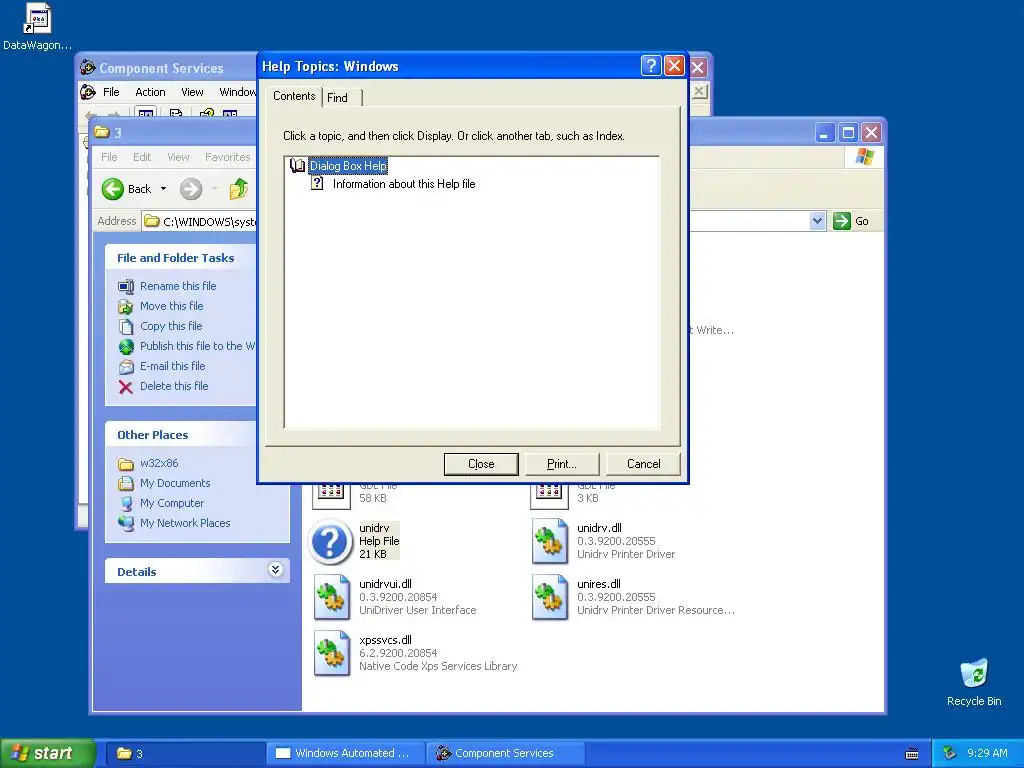
Task: Open the Favorites menu in Explorer window
Action: 228,157
